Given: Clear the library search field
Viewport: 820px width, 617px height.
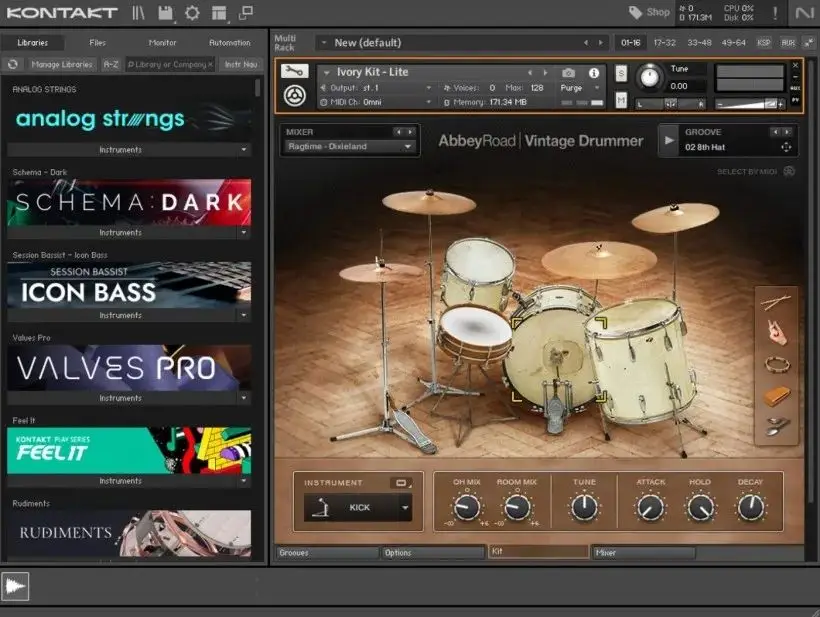Looking at the screenshot, I should click(210, 64).
